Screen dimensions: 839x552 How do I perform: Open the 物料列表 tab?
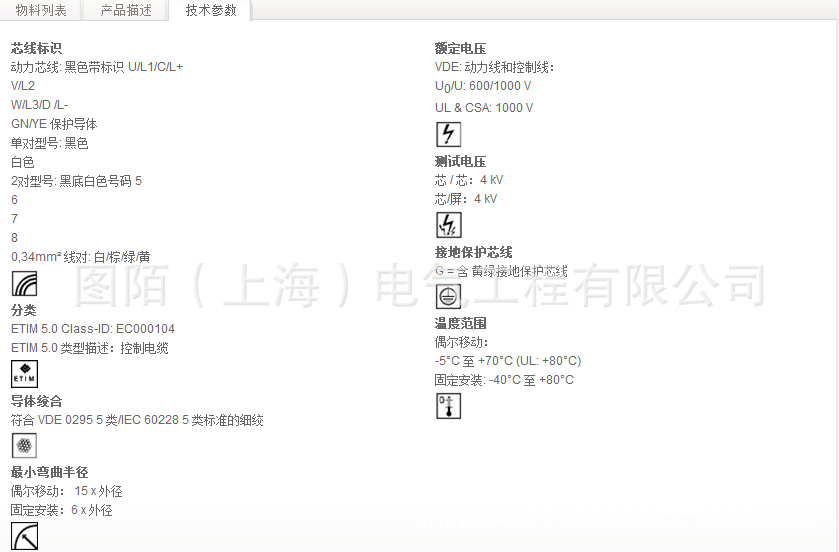pos(41,10)
